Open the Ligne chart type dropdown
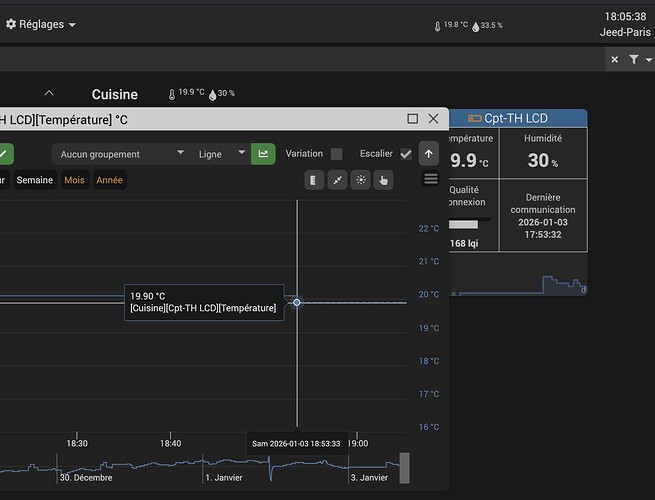 (x=220, y=154)
